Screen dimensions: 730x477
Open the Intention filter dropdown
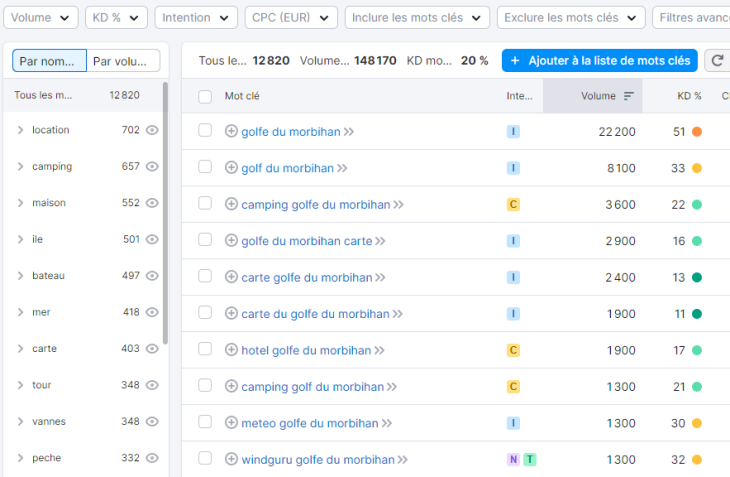196,18
